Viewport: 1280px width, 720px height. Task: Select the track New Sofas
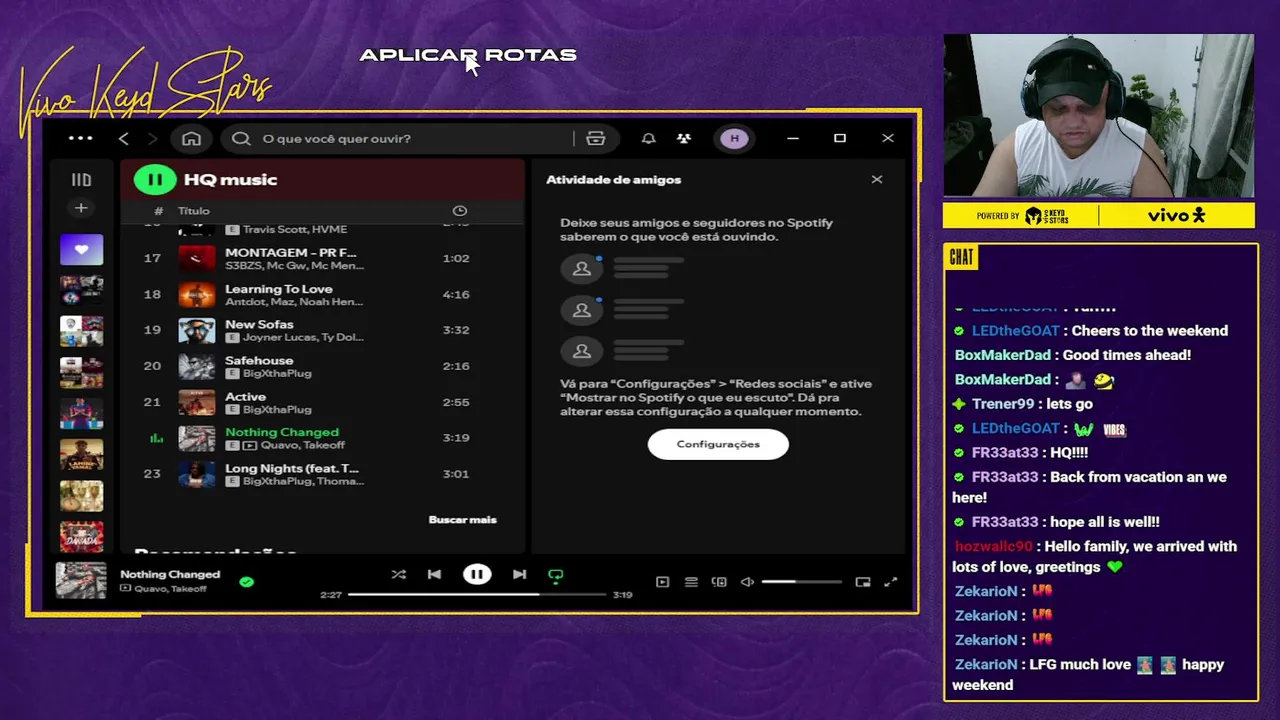pos(321,330)
